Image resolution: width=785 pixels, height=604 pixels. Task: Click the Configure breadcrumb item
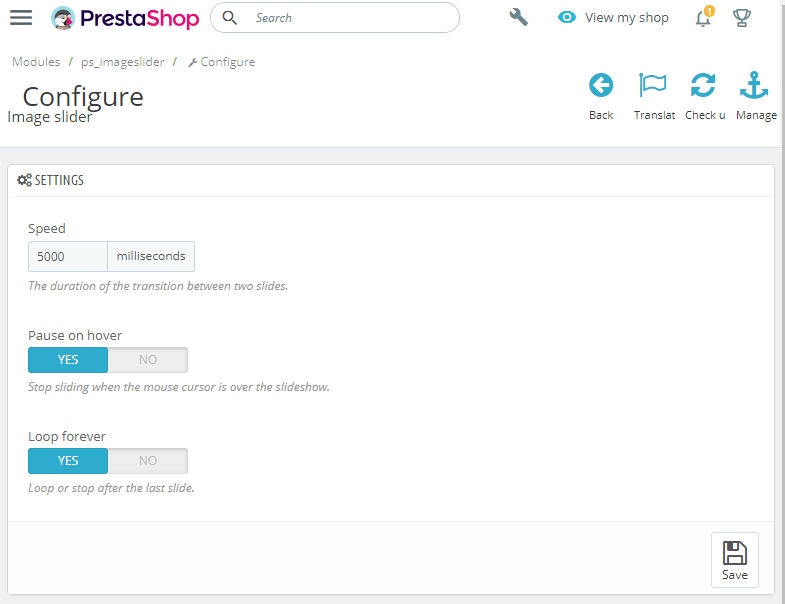click(221, 62)
